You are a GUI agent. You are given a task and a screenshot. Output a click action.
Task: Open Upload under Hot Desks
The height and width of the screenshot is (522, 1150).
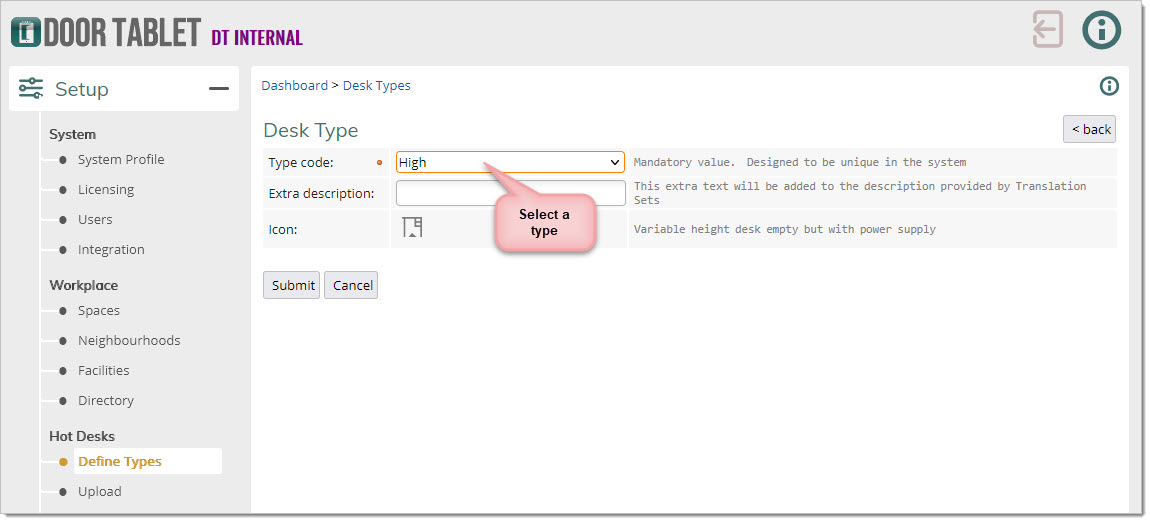coord(100,492)
